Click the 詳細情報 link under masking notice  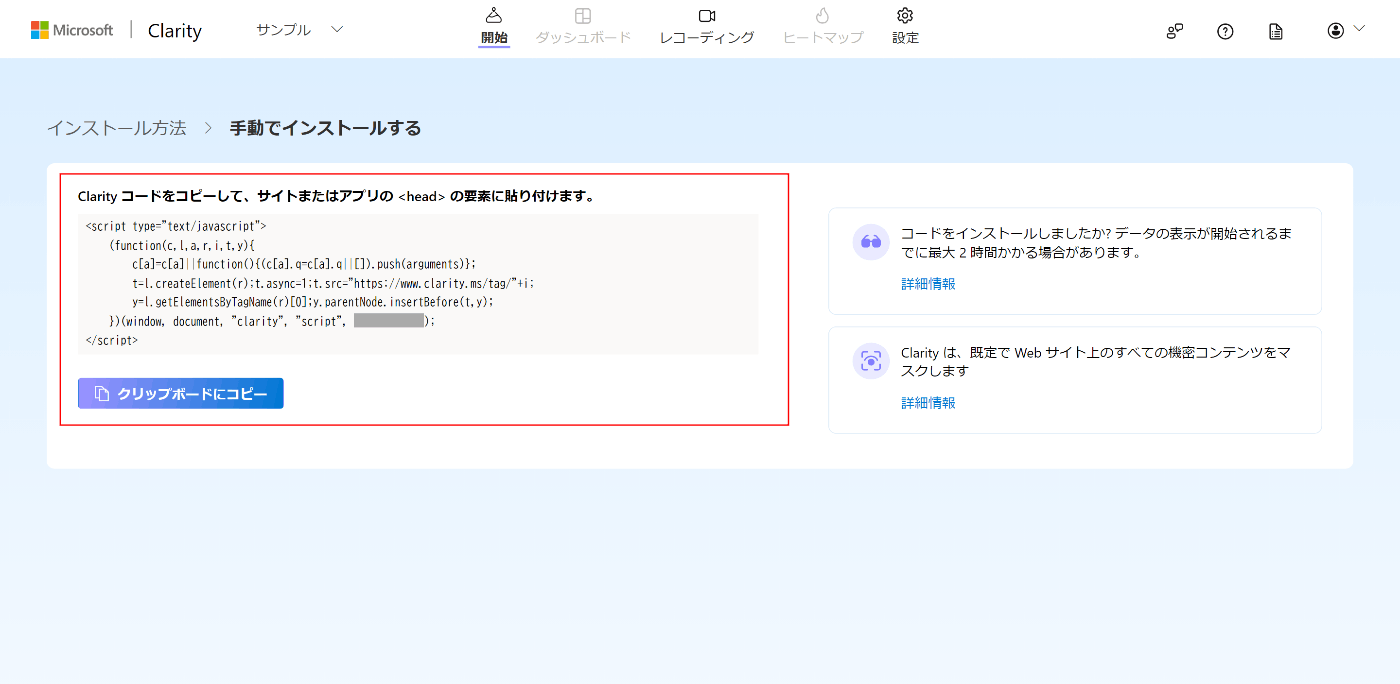click(928, 403)
